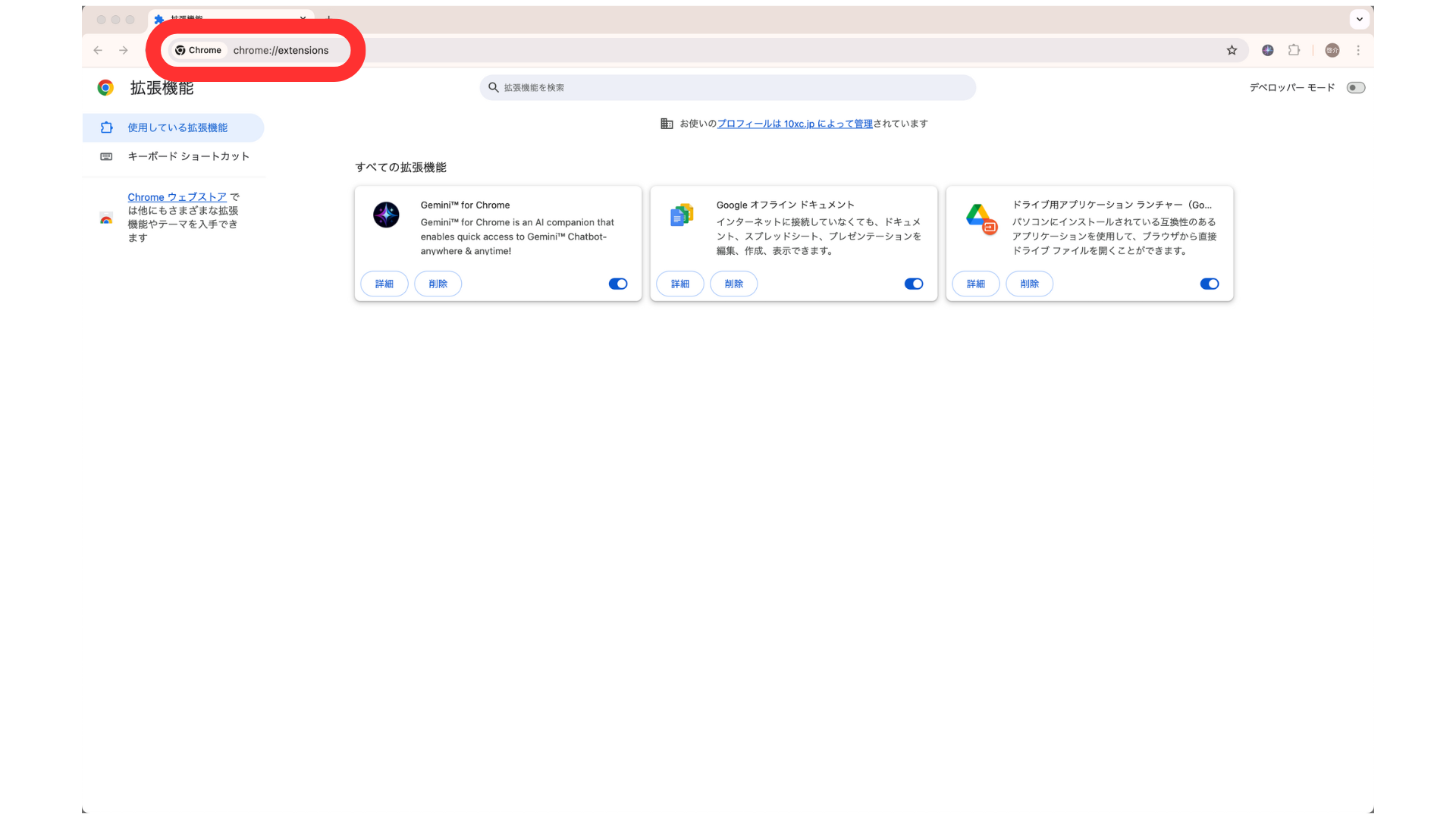Click the chrome://extensions address text
The image size is (1456, 819).
(x=281, y=50)
